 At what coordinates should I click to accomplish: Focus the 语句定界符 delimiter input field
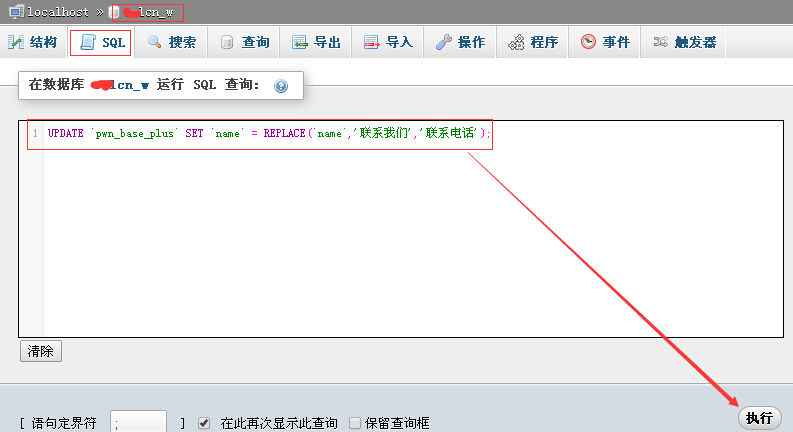139,422
